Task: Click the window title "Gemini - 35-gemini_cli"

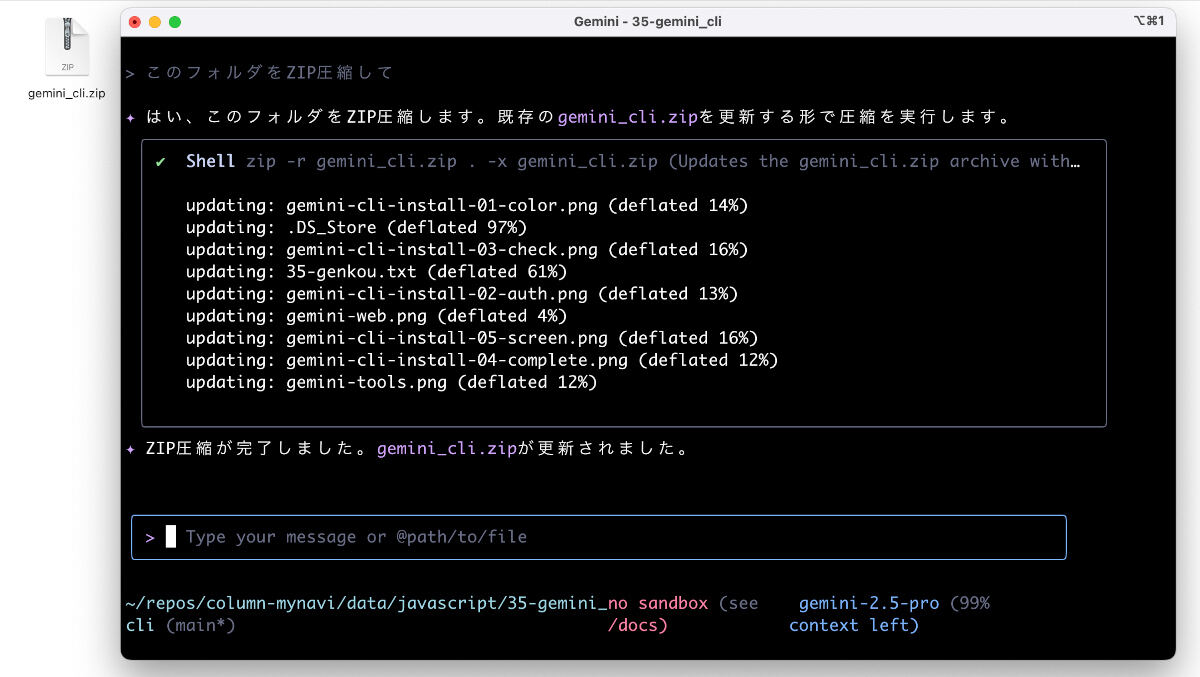Action: (648, 21)
